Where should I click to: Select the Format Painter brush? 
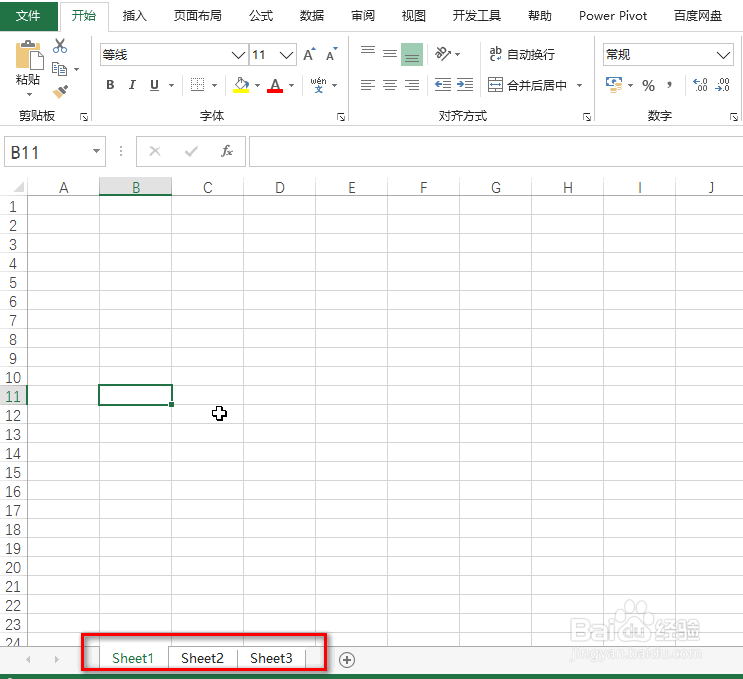[60, 91]
